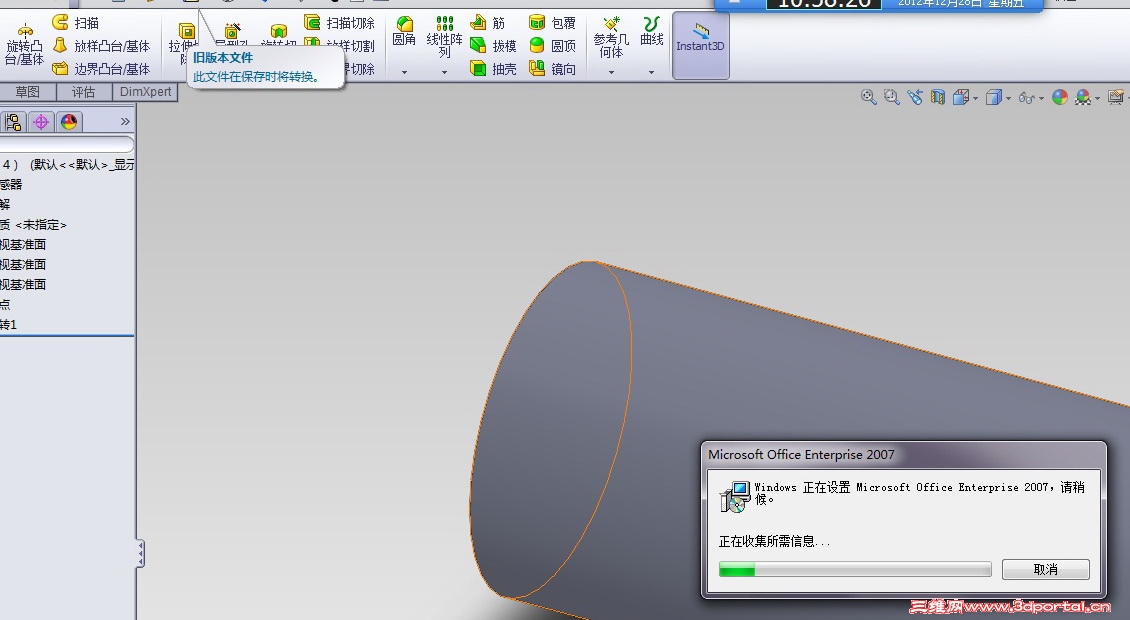Screen dimensions: 1130x620
Task: Choose the 筋 rib tool
Action: tap(488, 23)
